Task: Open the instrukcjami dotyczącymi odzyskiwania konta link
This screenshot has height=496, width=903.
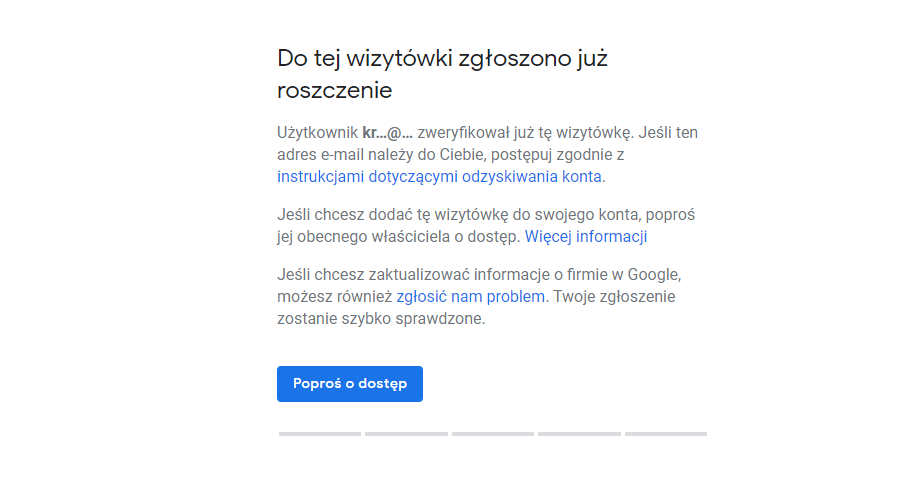Action: coord(439,177)
